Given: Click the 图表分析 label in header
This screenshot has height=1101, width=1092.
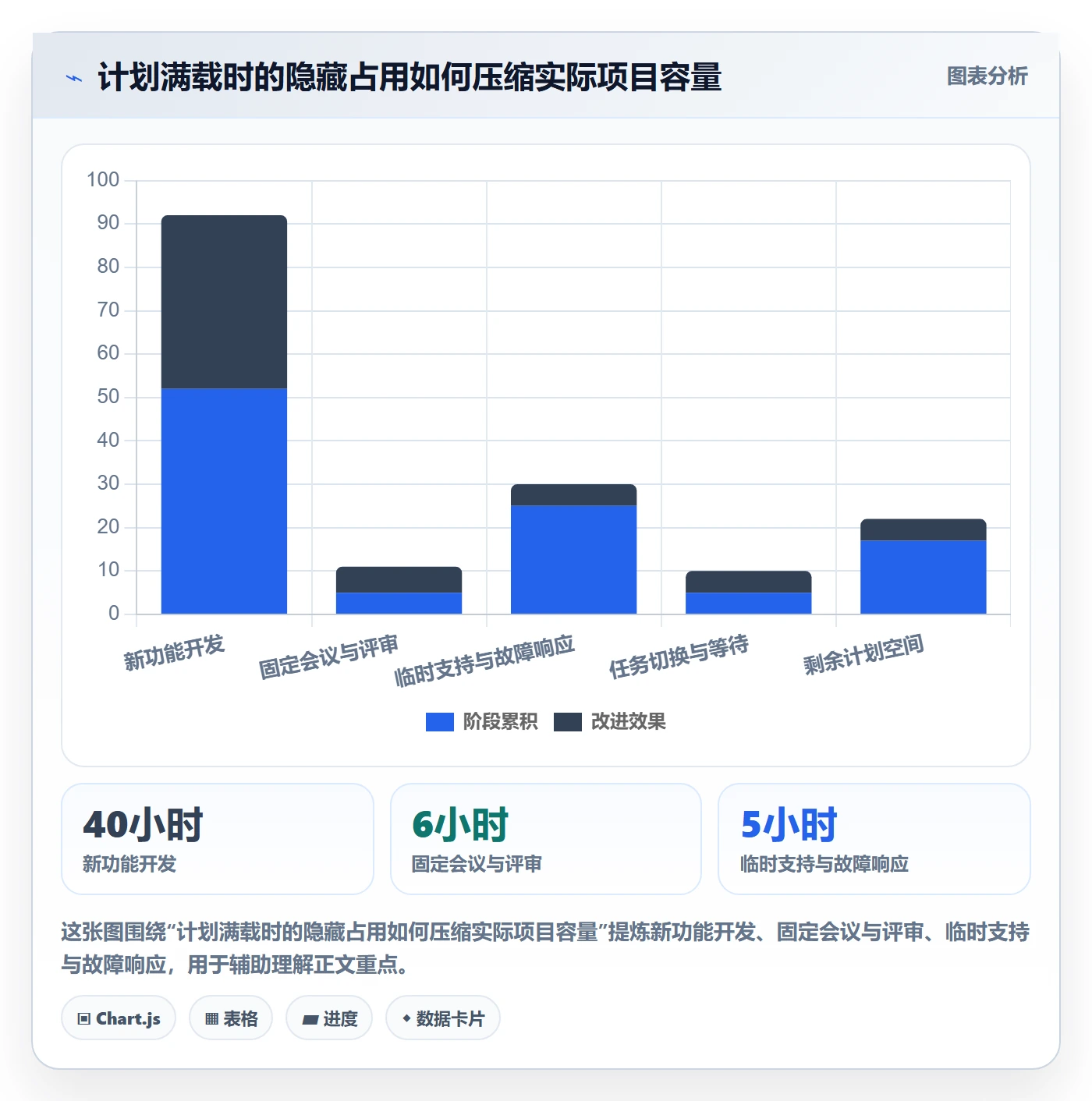Looking at the screenshot, I should tap(987, 76).
